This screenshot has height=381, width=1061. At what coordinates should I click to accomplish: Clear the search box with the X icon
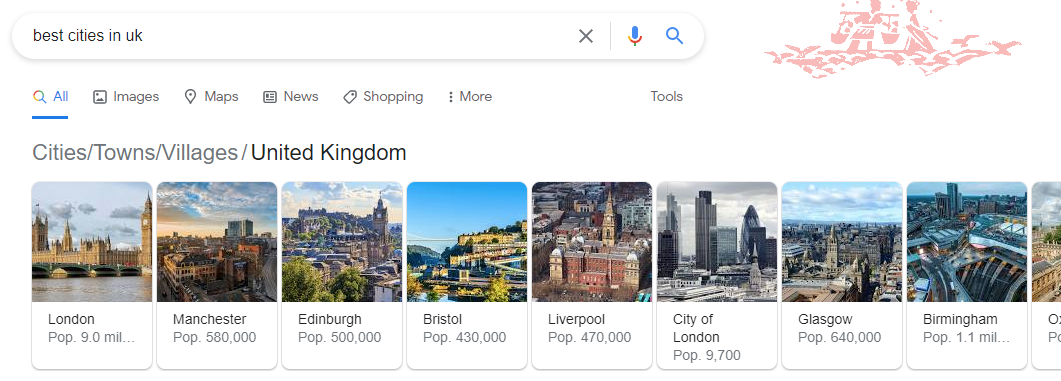click(x=586, y=36)
